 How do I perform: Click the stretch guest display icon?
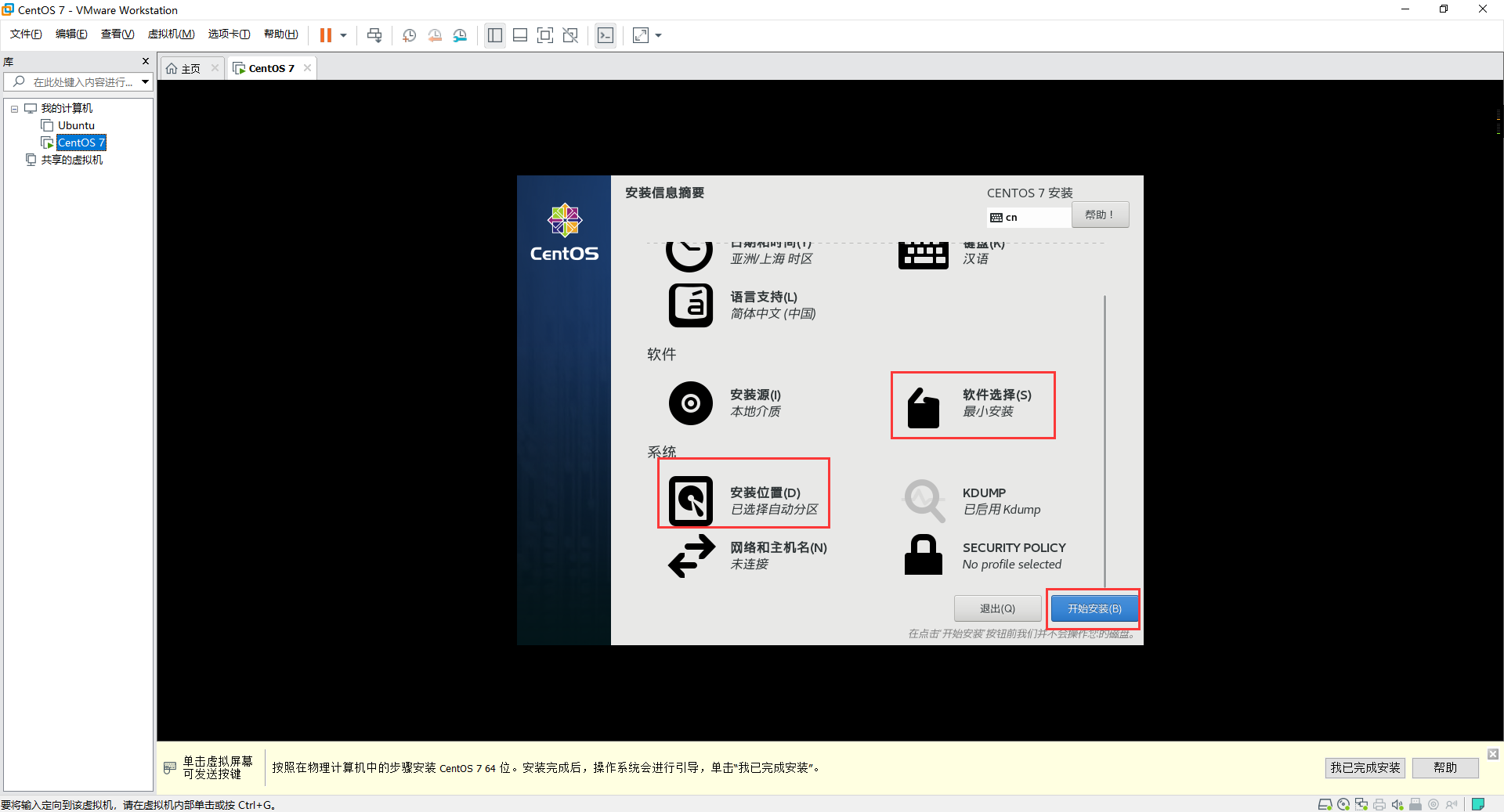pos(641,35)
